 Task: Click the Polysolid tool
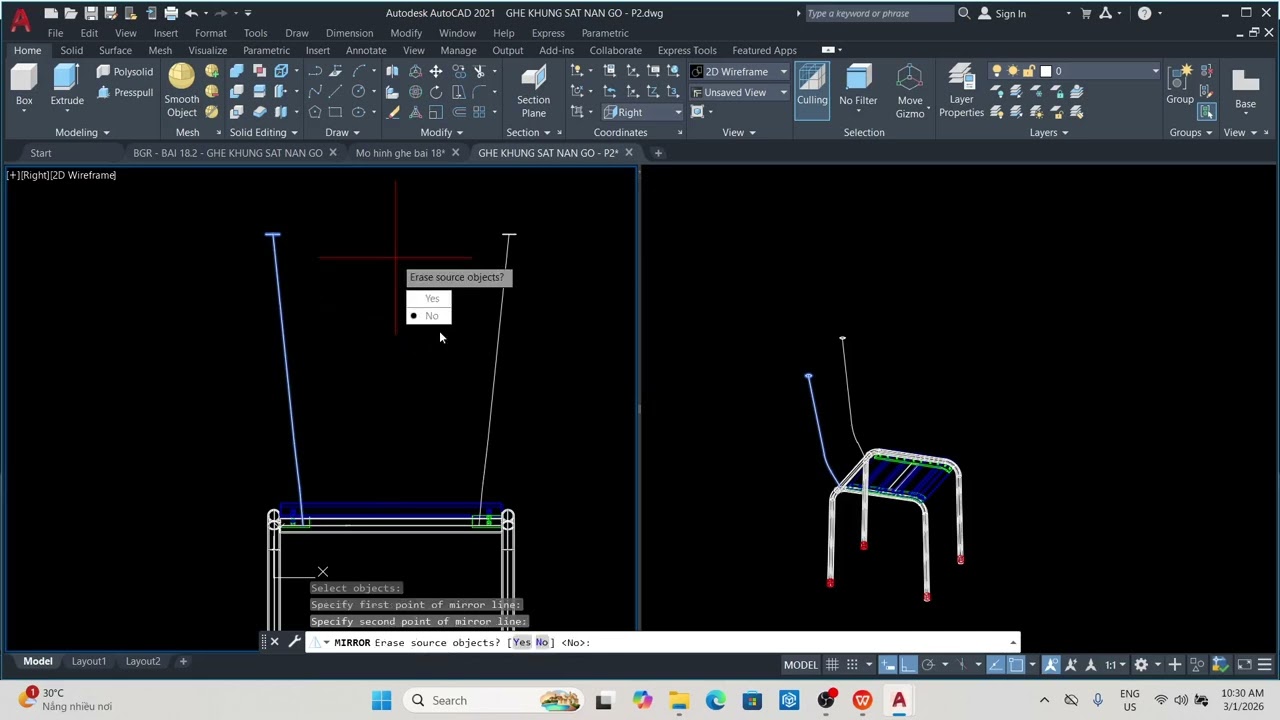125,71
